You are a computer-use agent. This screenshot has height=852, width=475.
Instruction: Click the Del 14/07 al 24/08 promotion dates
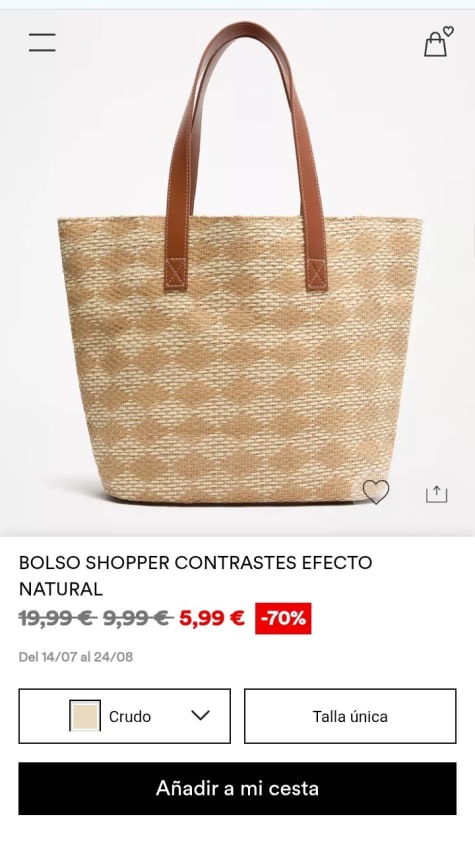tap(76, 657)
